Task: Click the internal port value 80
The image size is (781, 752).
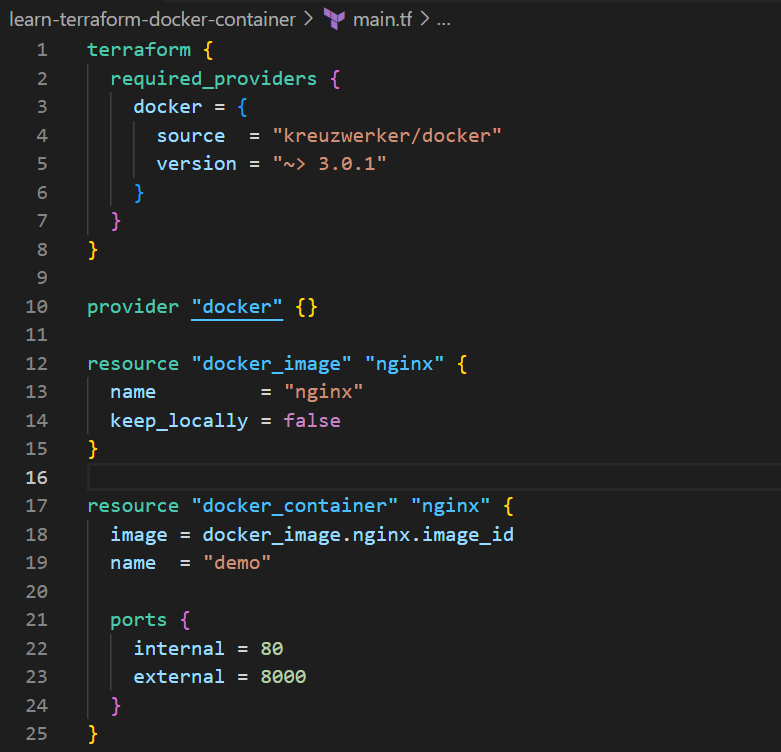Action: tap(272, 649)
